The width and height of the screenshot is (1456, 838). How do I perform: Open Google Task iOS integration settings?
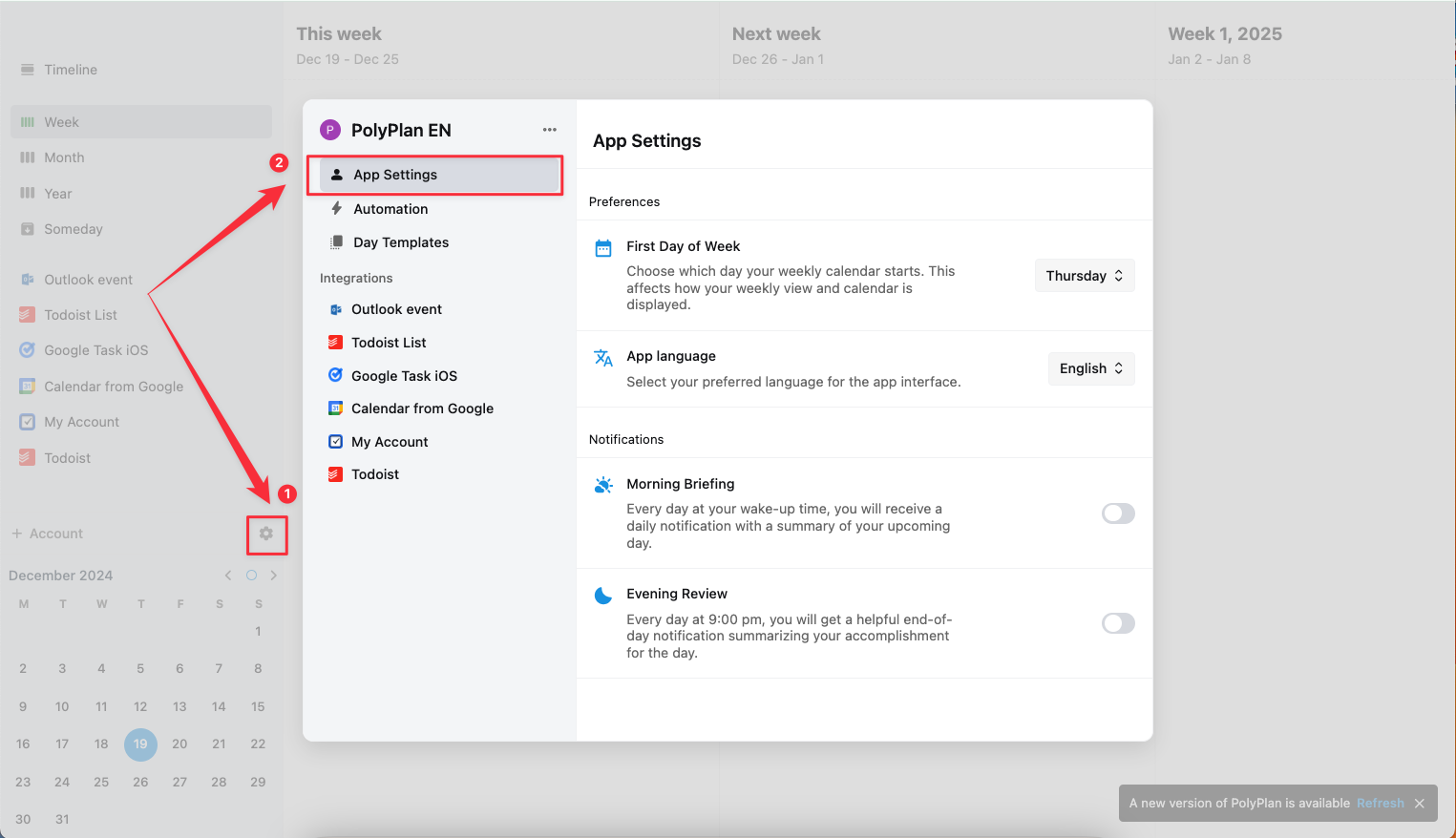click(x=404, y=376)
